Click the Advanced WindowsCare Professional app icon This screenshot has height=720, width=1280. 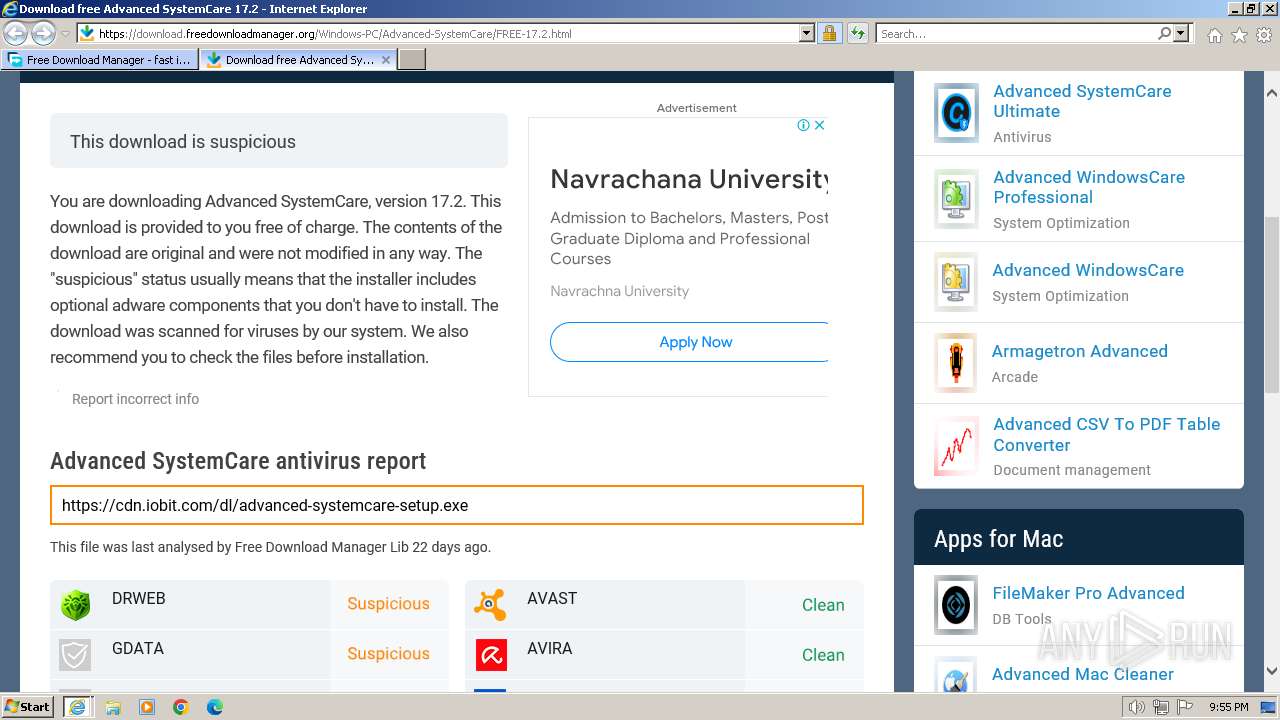[x=956, y=199]
